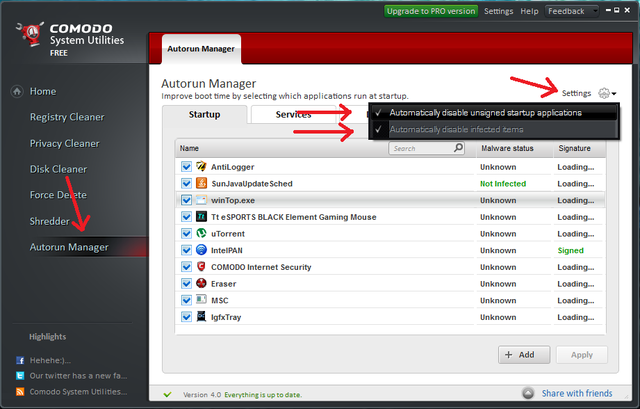Screen dimensions: 640x409
Task: Open the Autorun settings gear icon
Action: click(x=604, y=93)
